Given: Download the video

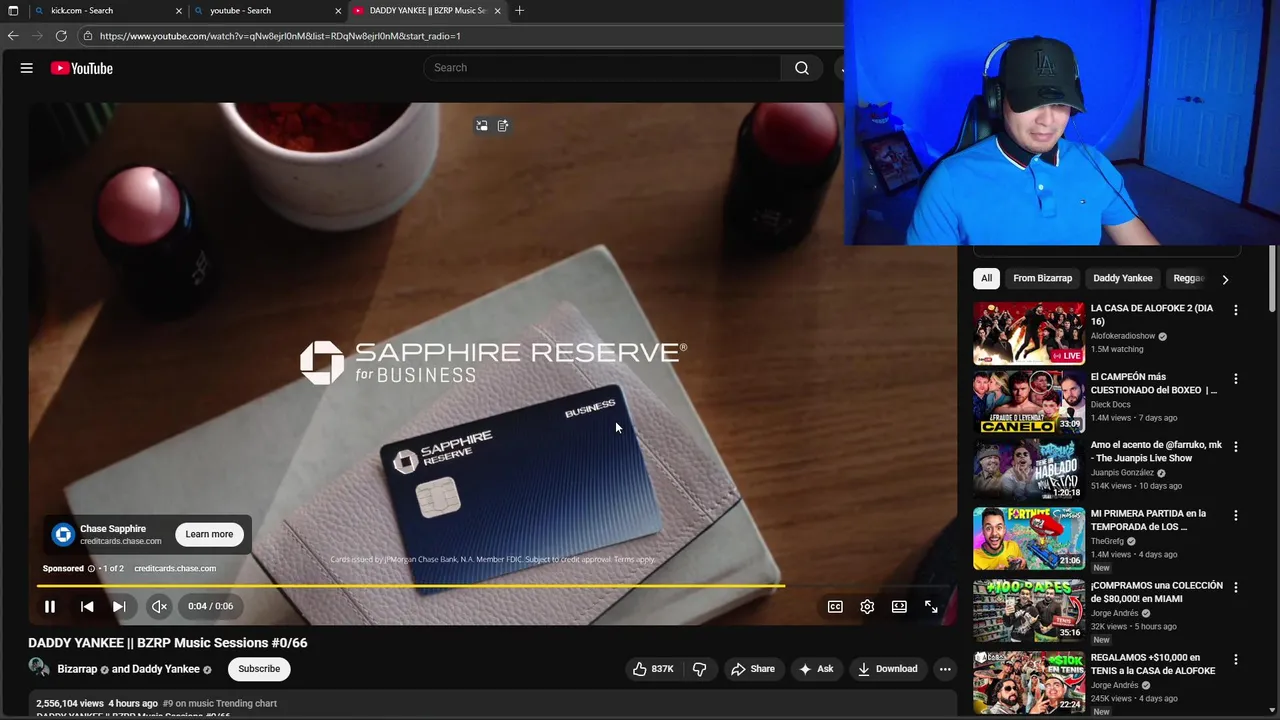Looking at the screenshot, I should click(887, 669).
